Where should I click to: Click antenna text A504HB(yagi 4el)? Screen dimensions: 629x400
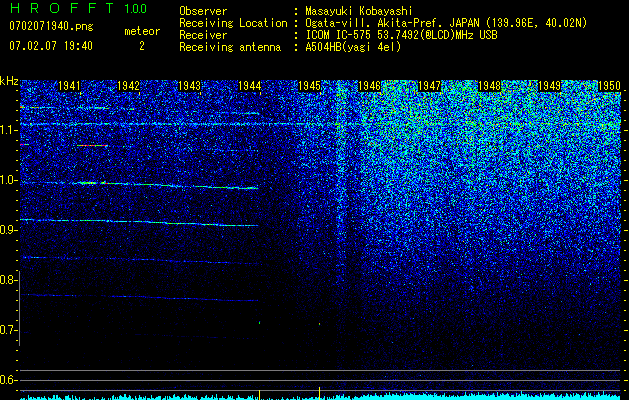(x=353, y=47)
